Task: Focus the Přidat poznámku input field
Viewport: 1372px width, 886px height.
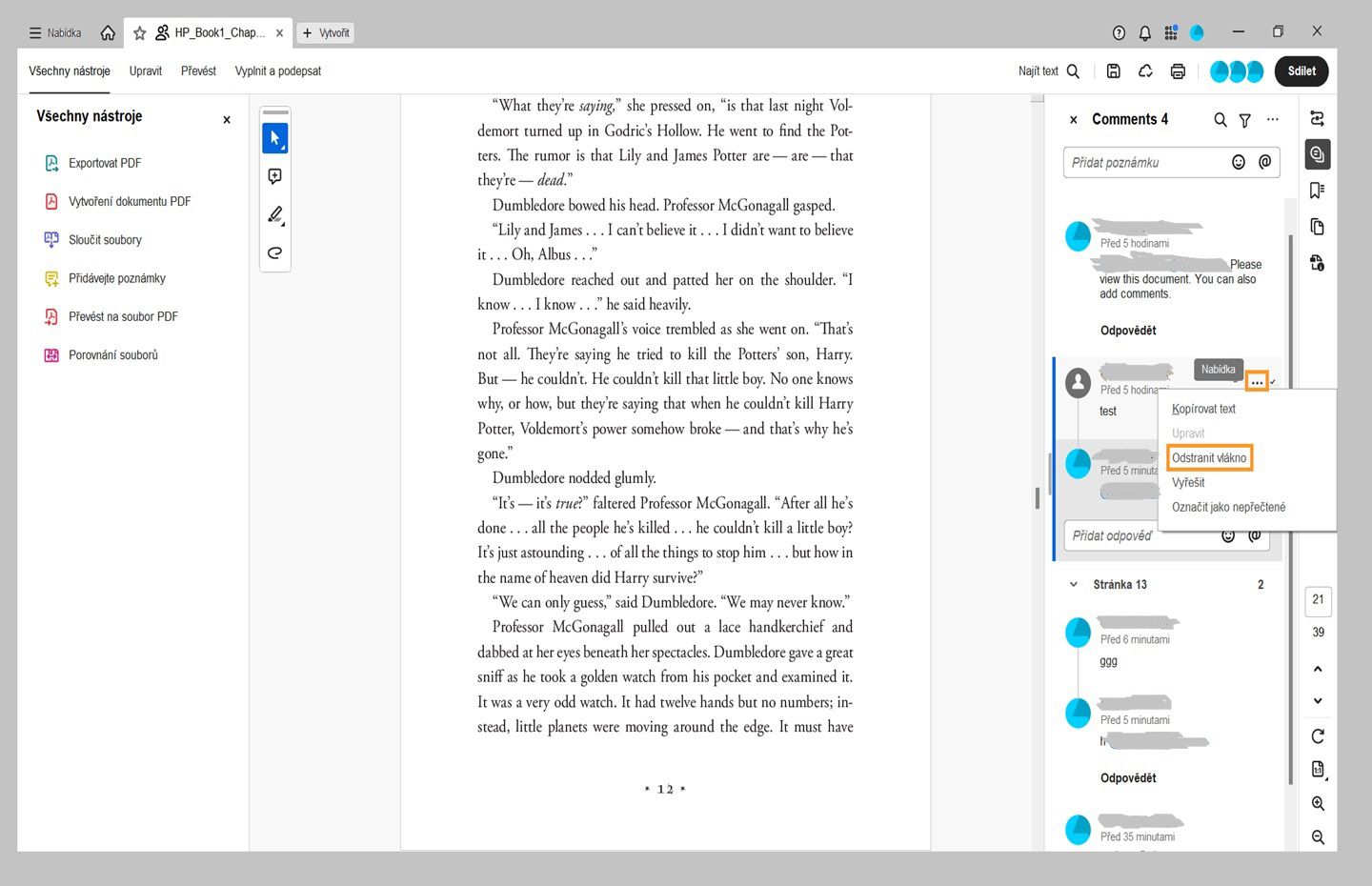Action: pos(1171,163)
